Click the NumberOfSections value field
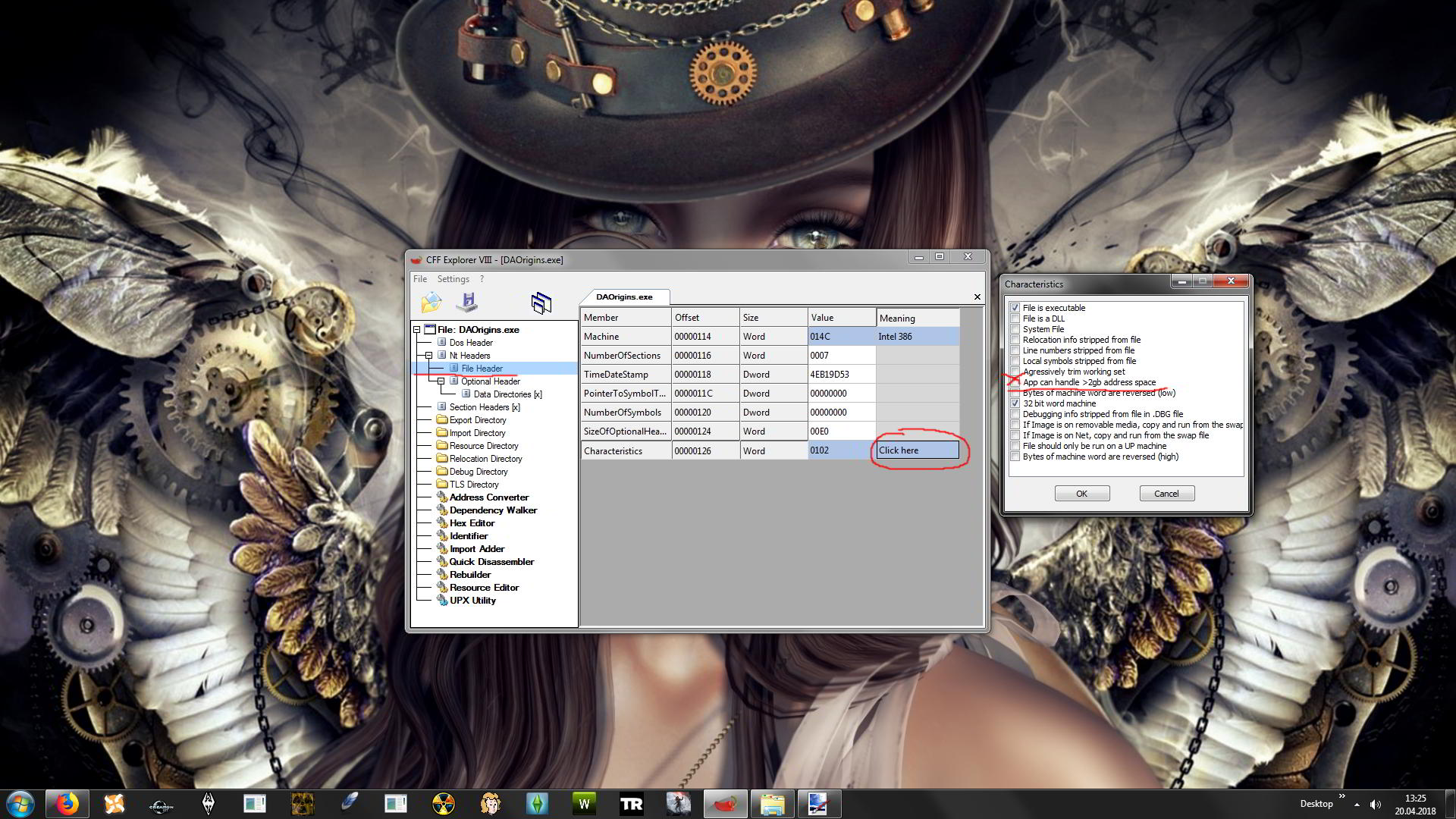 point(841,356)
